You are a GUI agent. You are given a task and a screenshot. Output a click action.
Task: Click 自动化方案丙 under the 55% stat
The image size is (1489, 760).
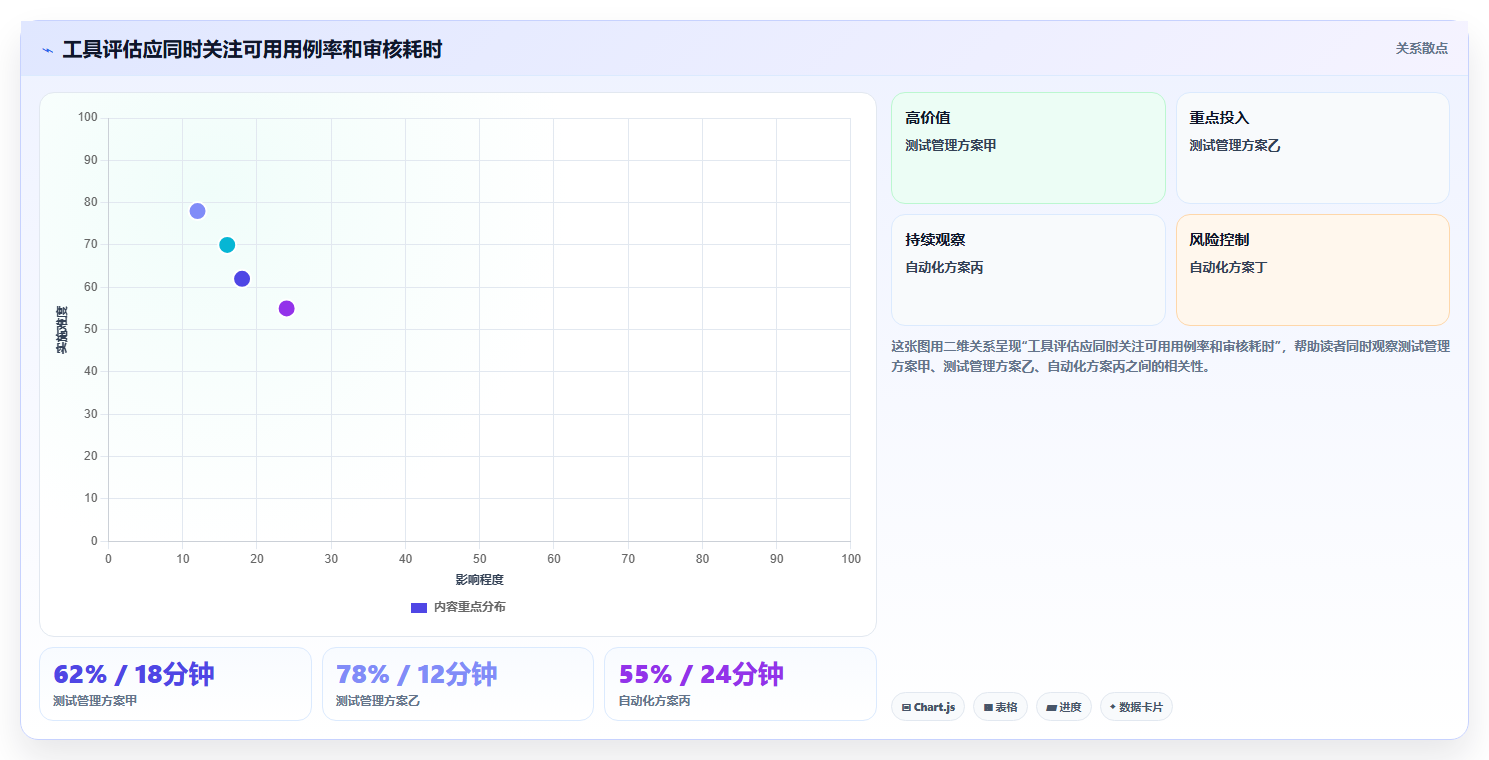[655, 701]
